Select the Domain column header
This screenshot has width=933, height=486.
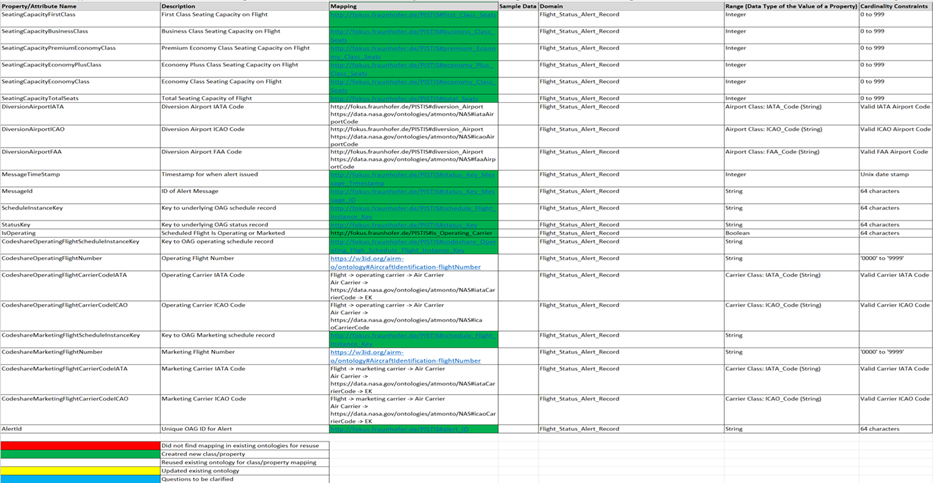631,6
